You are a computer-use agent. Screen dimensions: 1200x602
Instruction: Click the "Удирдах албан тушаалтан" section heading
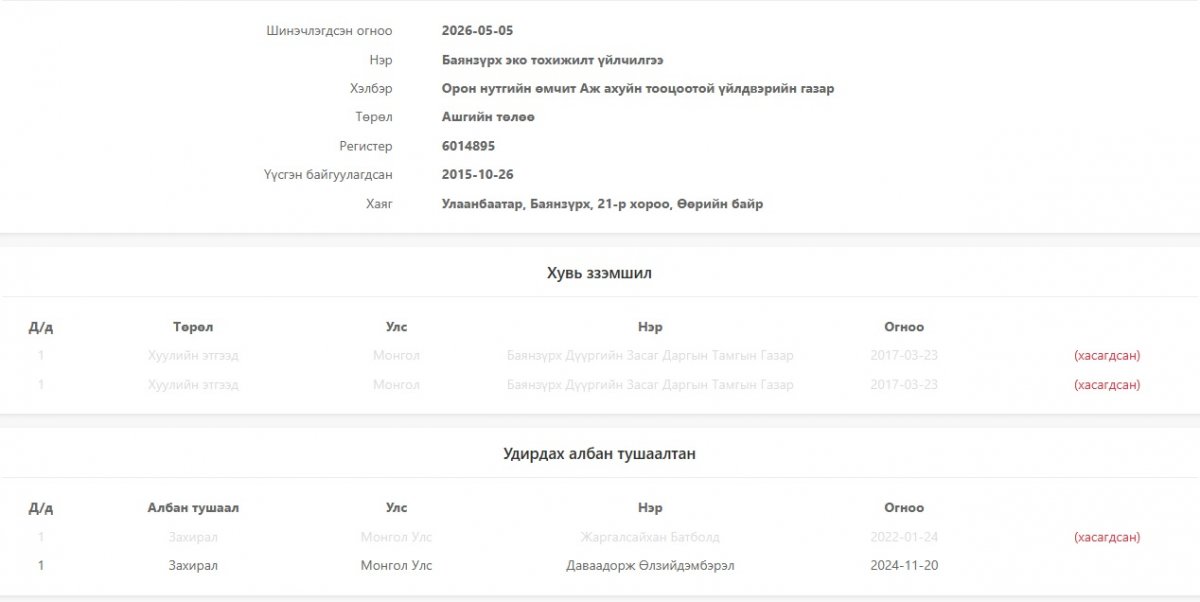pos(600,454)
